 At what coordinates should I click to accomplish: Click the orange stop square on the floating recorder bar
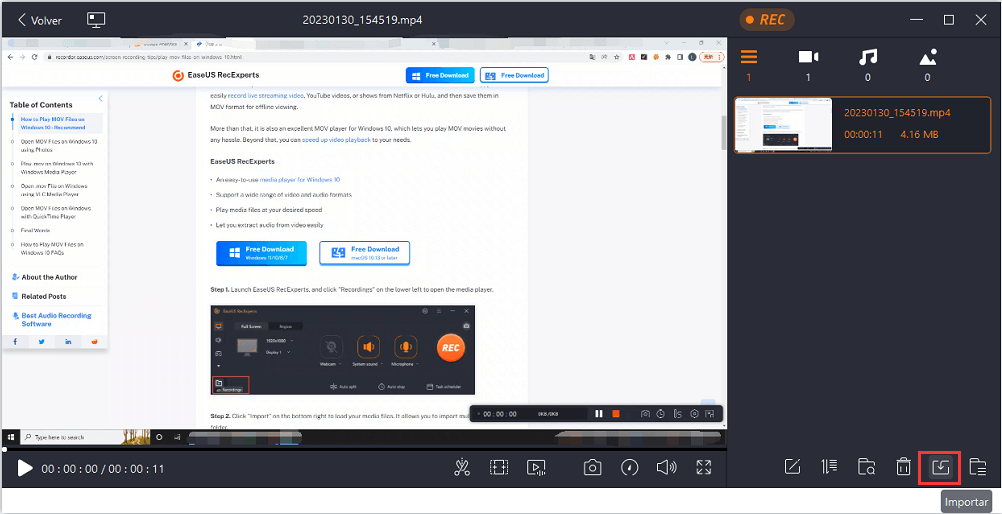click(616, 414)
